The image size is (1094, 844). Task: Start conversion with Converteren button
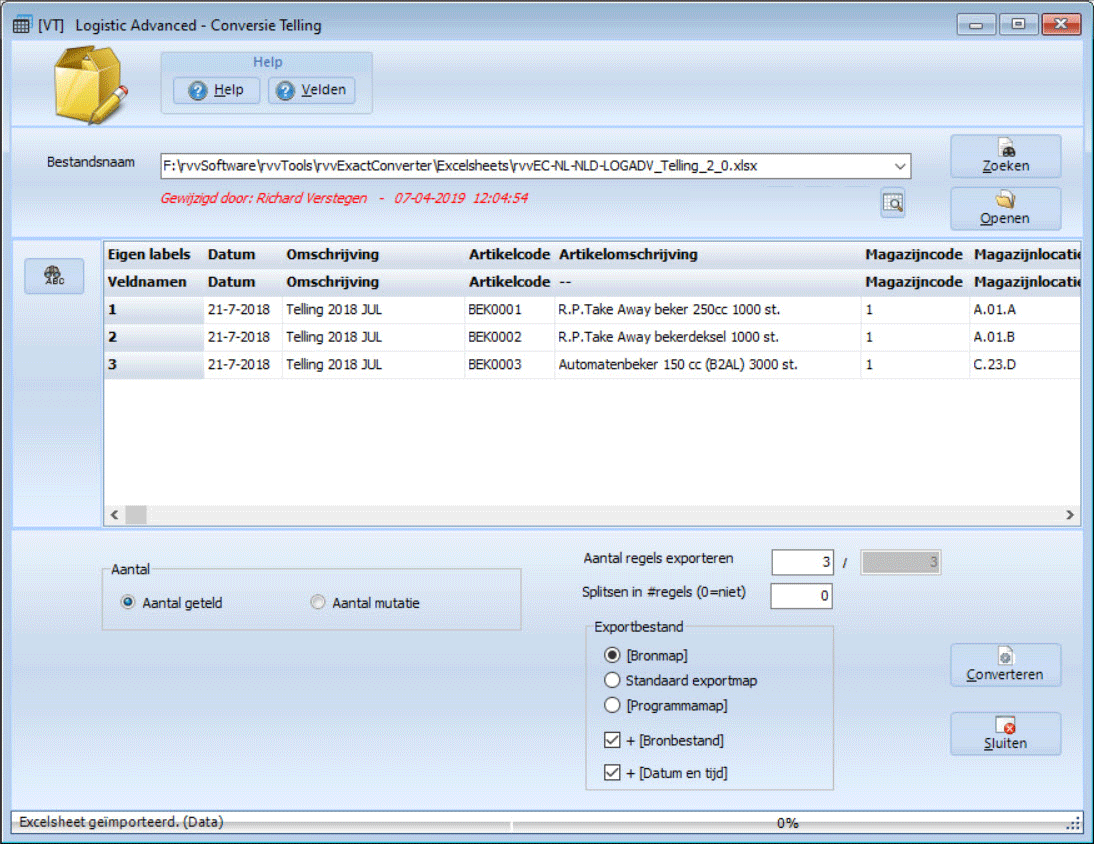pos(1005,665)
